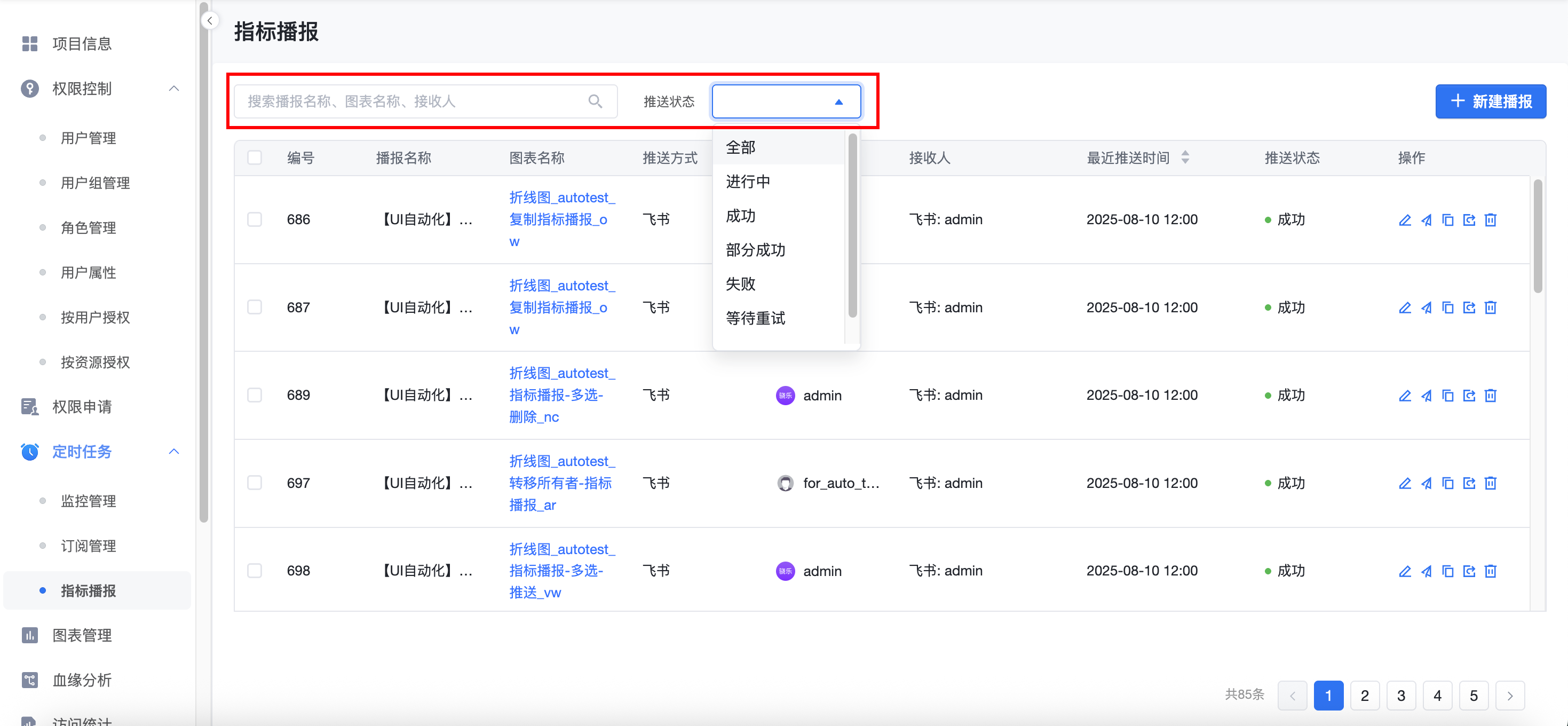Click edit pencil icon for row 686
1568x726 pixels.
(1404, 220)
